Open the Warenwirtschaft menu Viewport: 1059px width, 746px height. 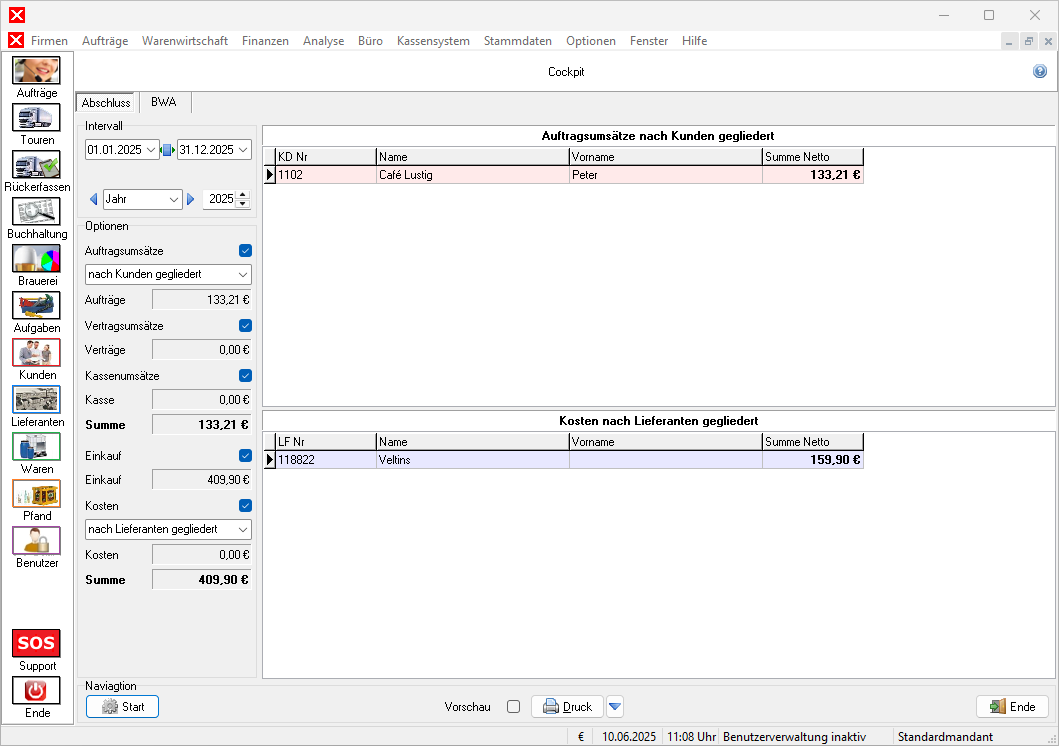pos(185,41)
